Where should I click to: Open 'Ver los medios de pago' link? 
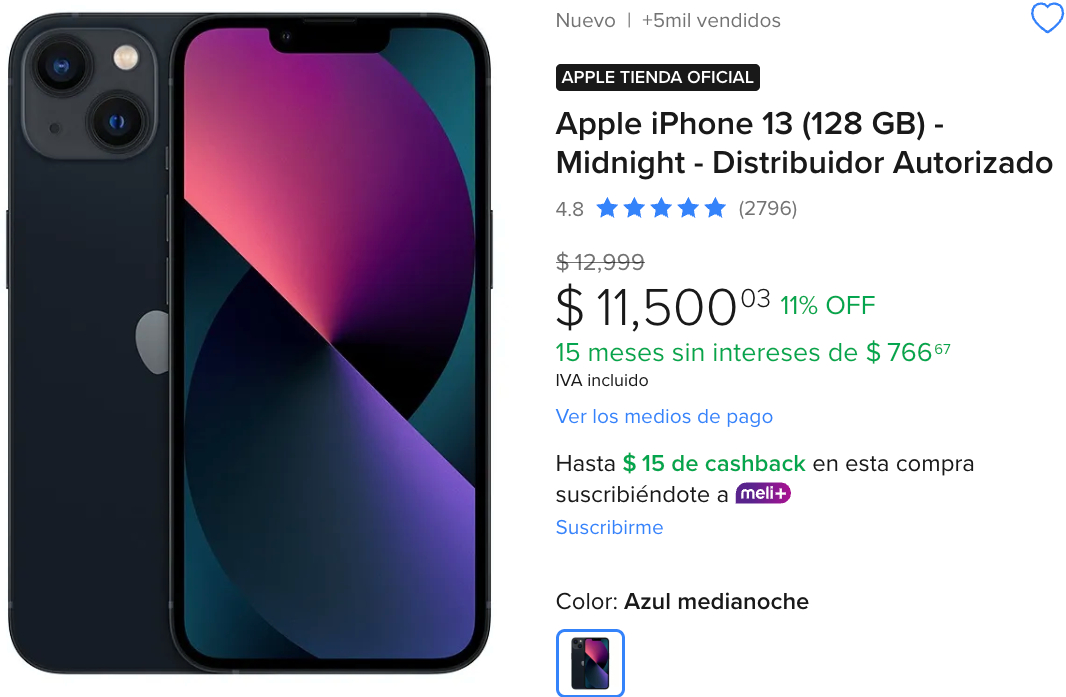click(x=664, y=416)
